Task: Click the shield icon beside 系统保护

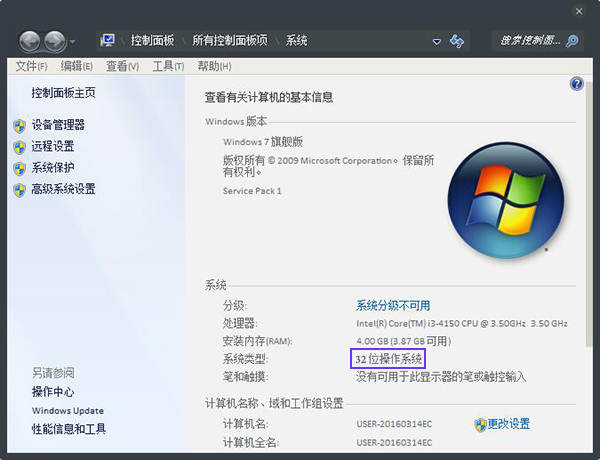Action: pos(20,168)
